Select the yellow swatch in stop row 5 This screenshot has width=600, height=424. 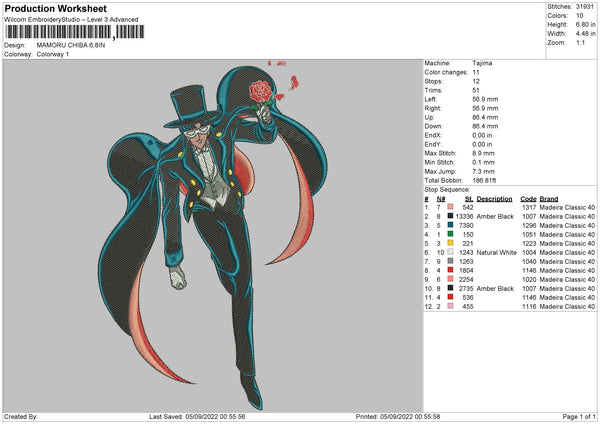(x=450, y=243)
